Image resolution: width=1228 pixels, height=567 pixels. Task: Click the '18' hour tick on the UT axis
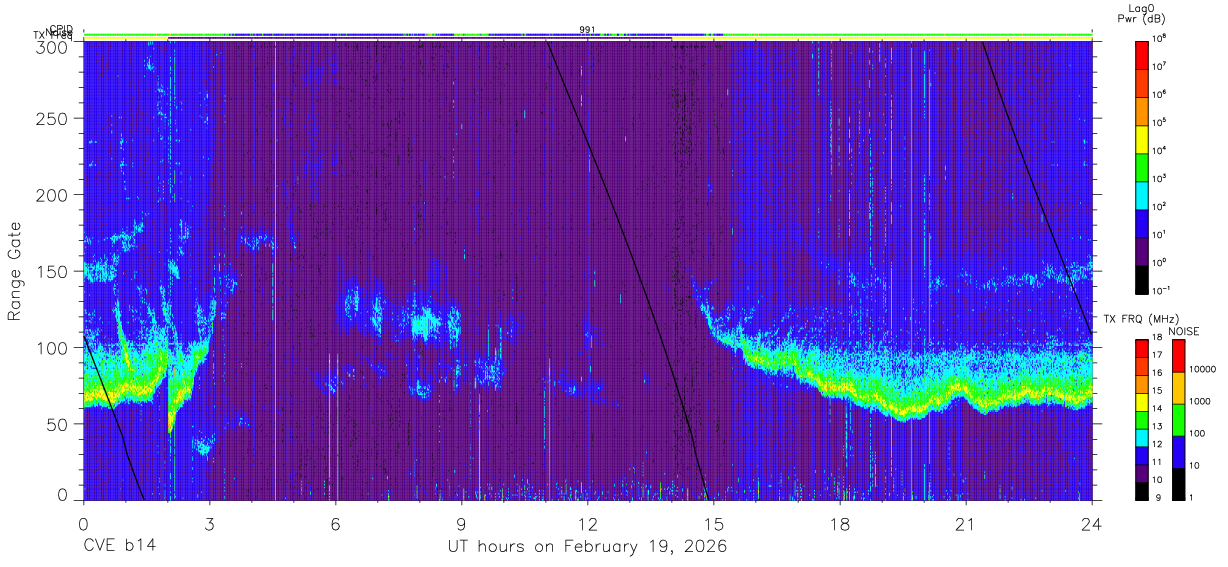click(x=840, y=524)
